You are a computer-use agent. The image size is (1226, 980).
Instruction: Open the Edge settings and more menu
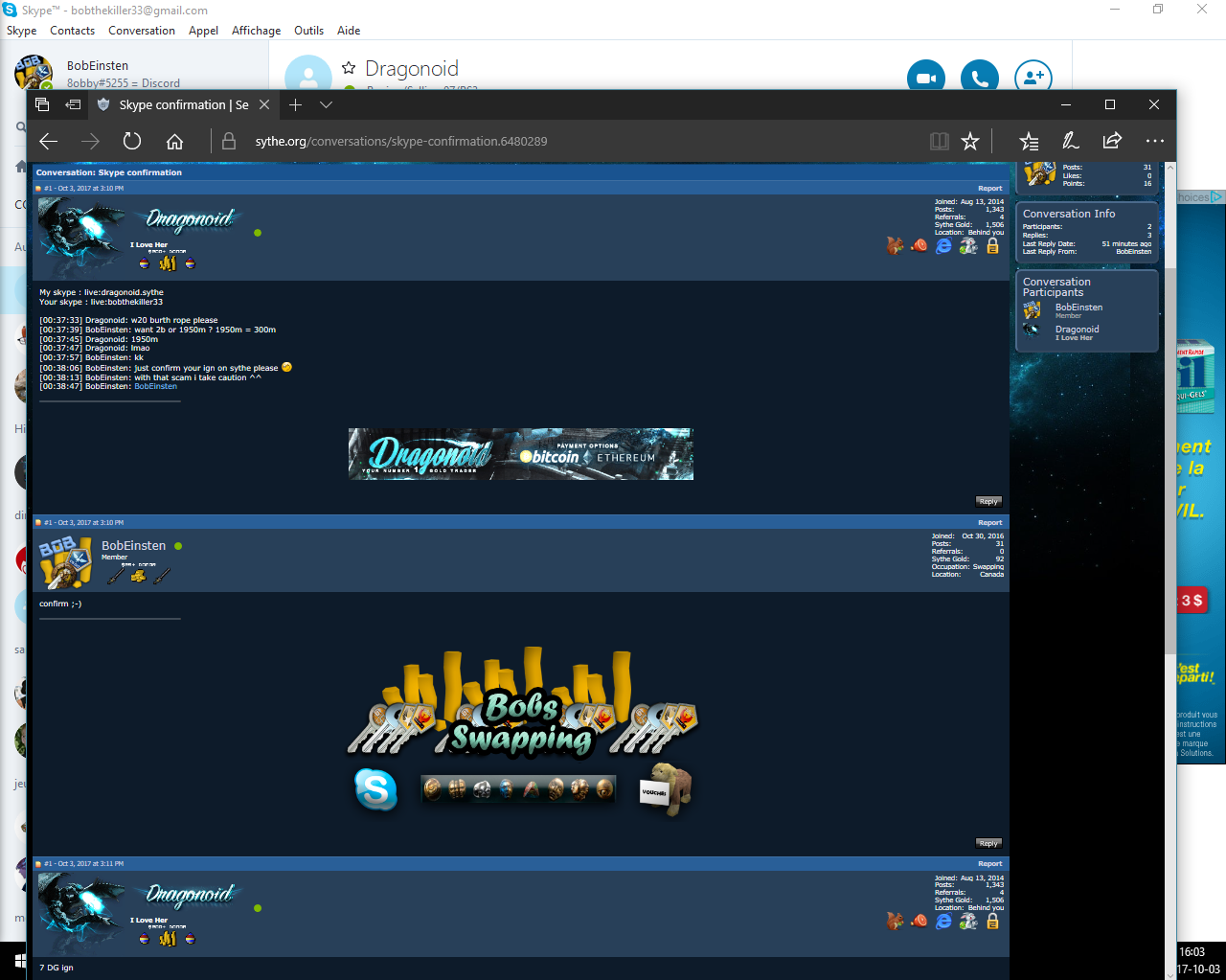click(1155, 142)
